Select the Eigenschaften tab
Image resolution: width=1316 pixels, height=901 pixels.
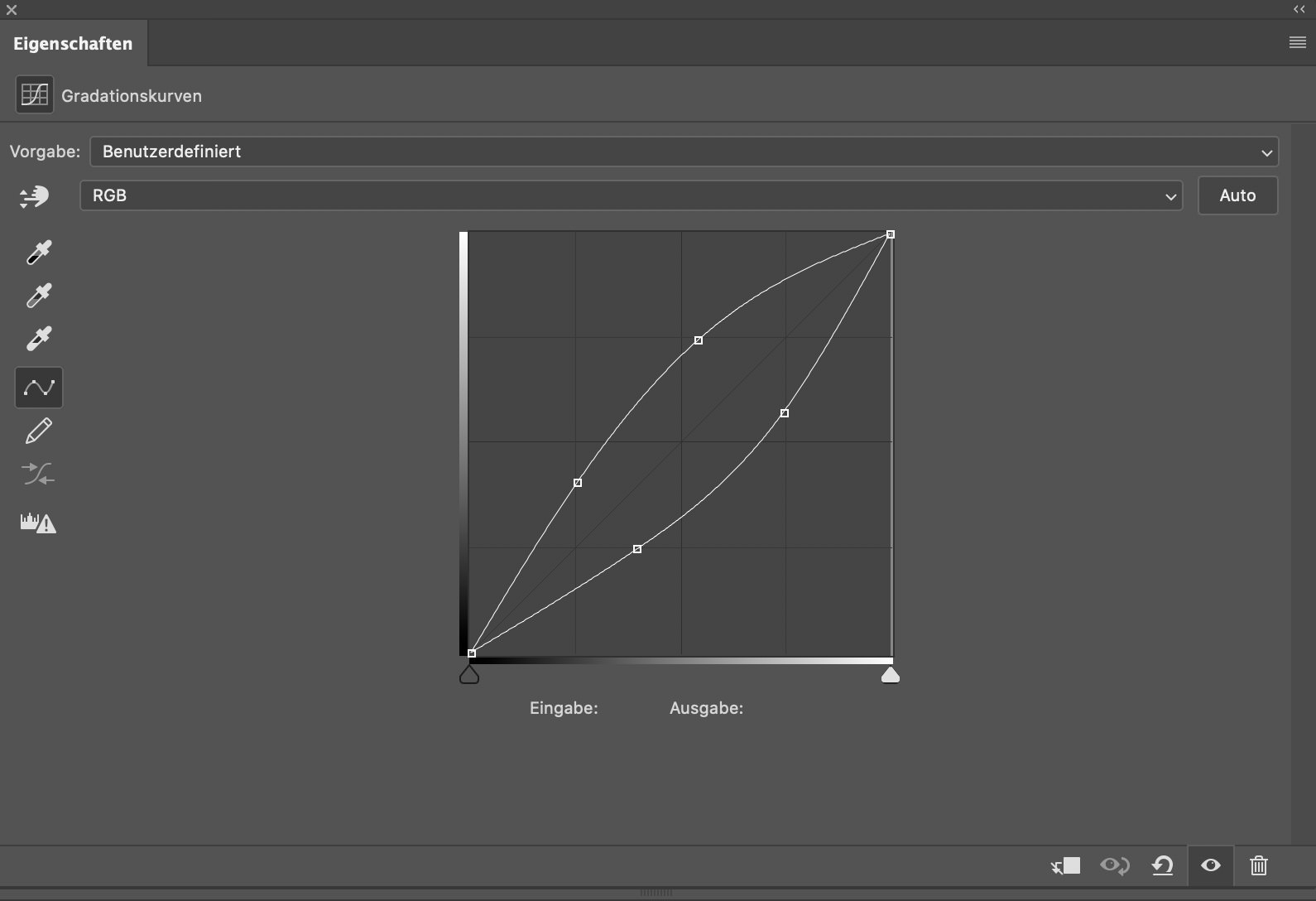(73, 44)
